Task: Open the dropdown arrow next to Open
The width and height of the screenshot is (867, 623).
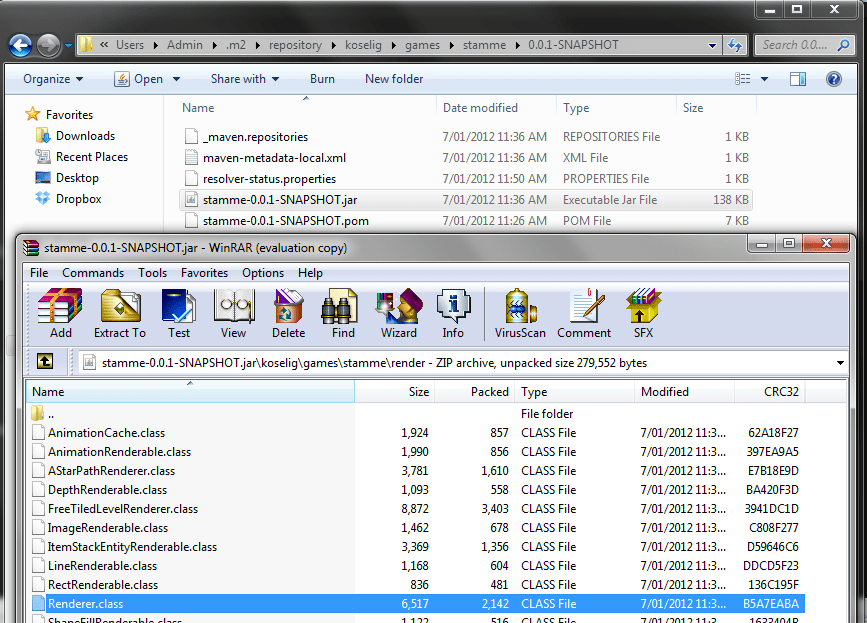Action: (x=176, y=79)
